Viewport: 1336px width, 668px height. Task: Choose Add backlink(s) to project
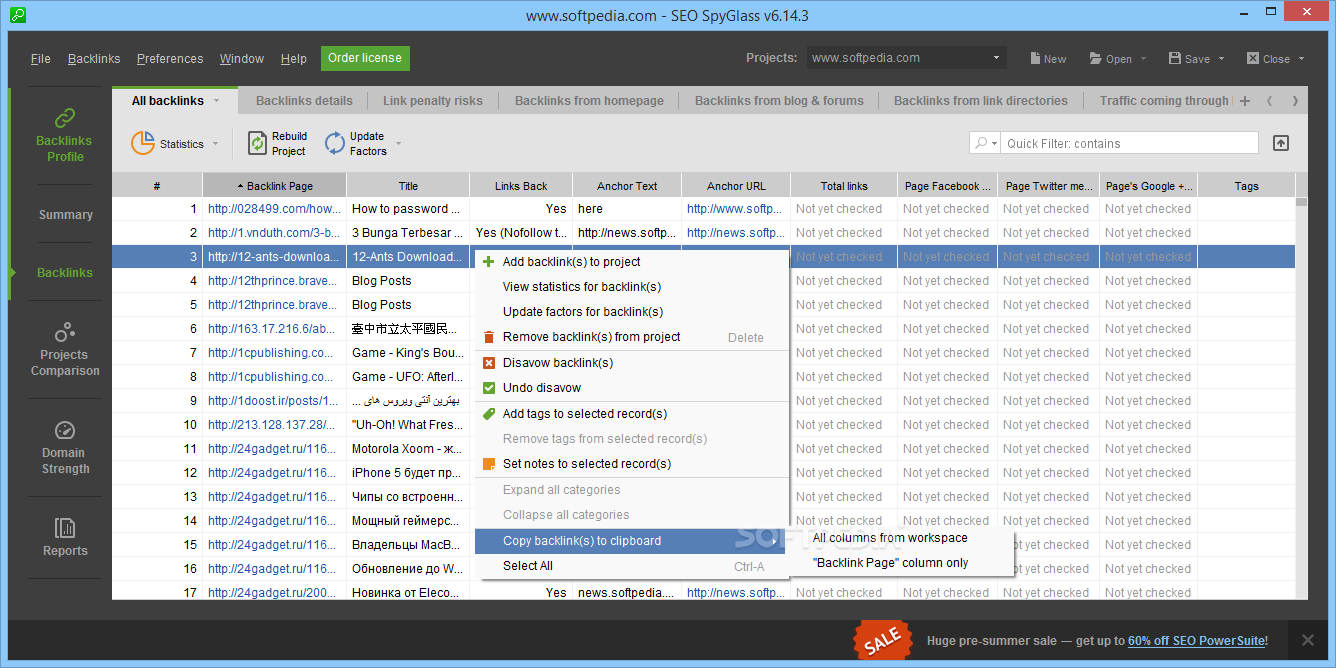coord(632,262)
